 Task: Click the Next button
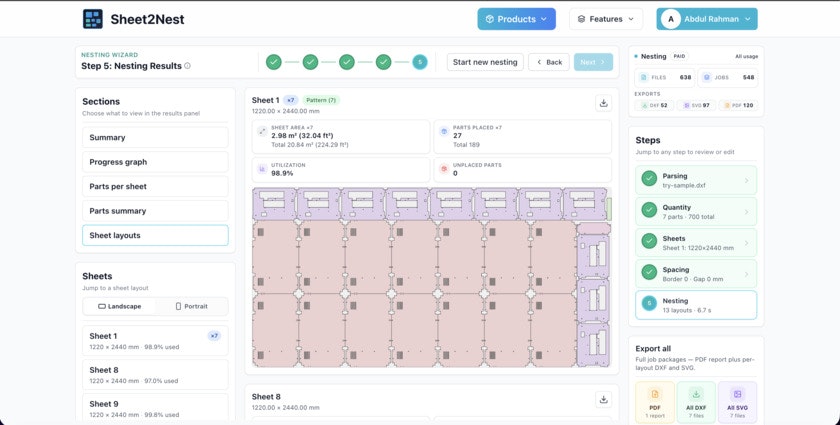[593, 62]
